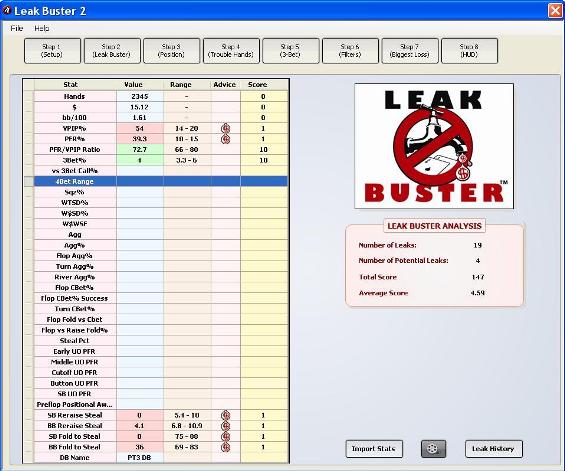Screen dimensions: 565x471
Task: Click the red PFR% value cell
Action: pos(140,139)
